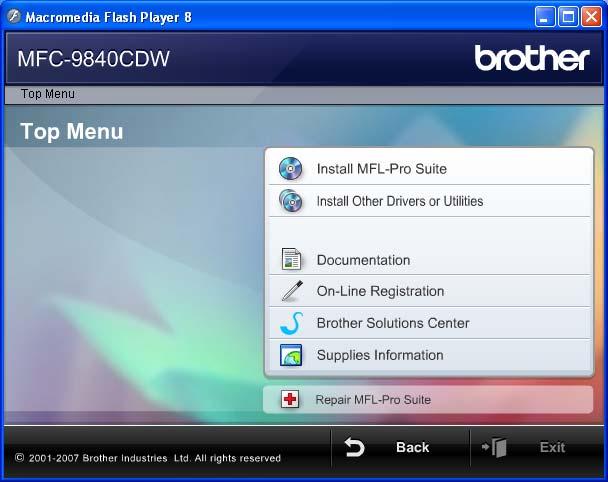Click the Macromedia Flash Player 8 title
Viewport: 608px width, 482px height.
[109, 17]
